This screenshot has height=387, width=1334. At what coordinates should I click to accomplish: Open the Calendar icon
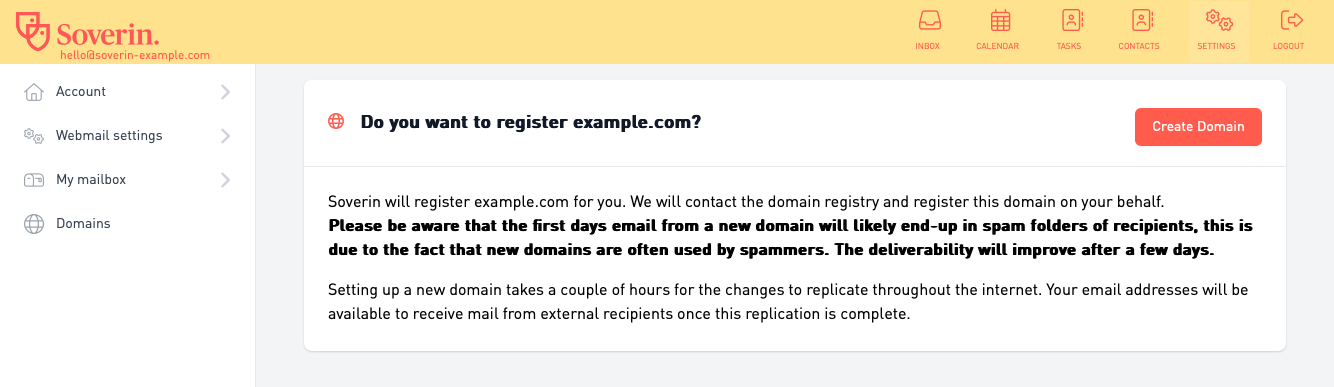point(1000,20)
